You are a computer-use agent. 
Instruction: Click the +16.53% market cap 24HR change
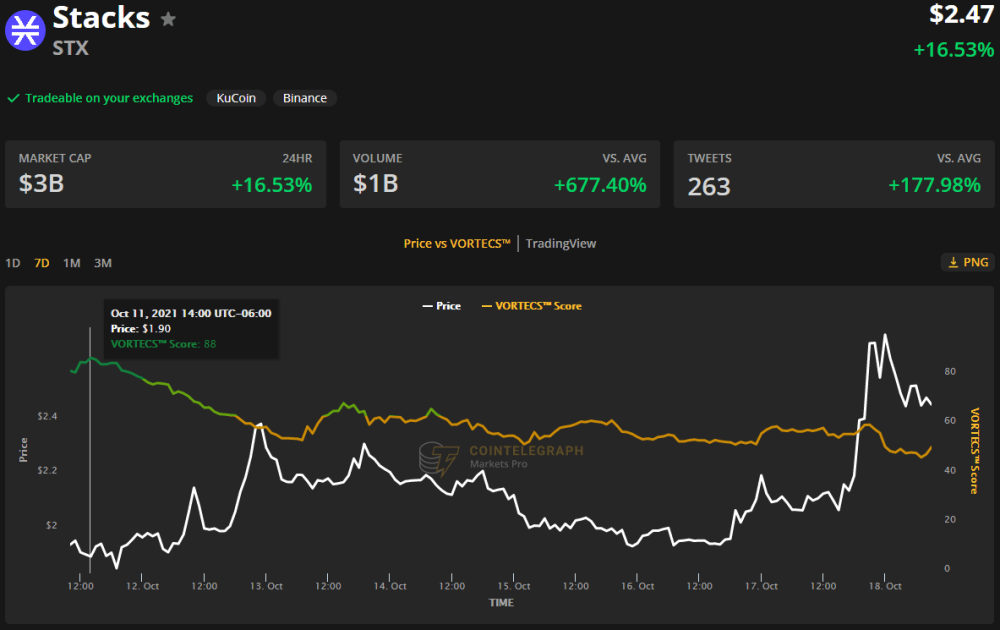pos(272,185)
